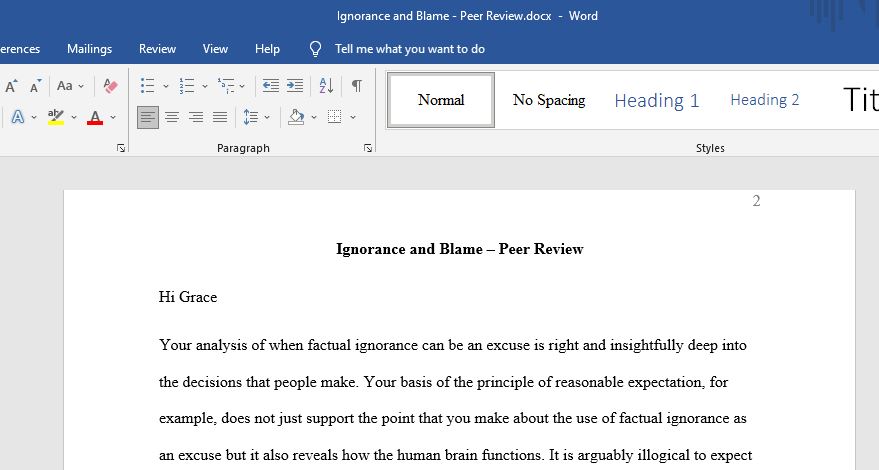This screenshot has width=879, height=470.
Task: Apply the Title style
Action: click(860, 100)
